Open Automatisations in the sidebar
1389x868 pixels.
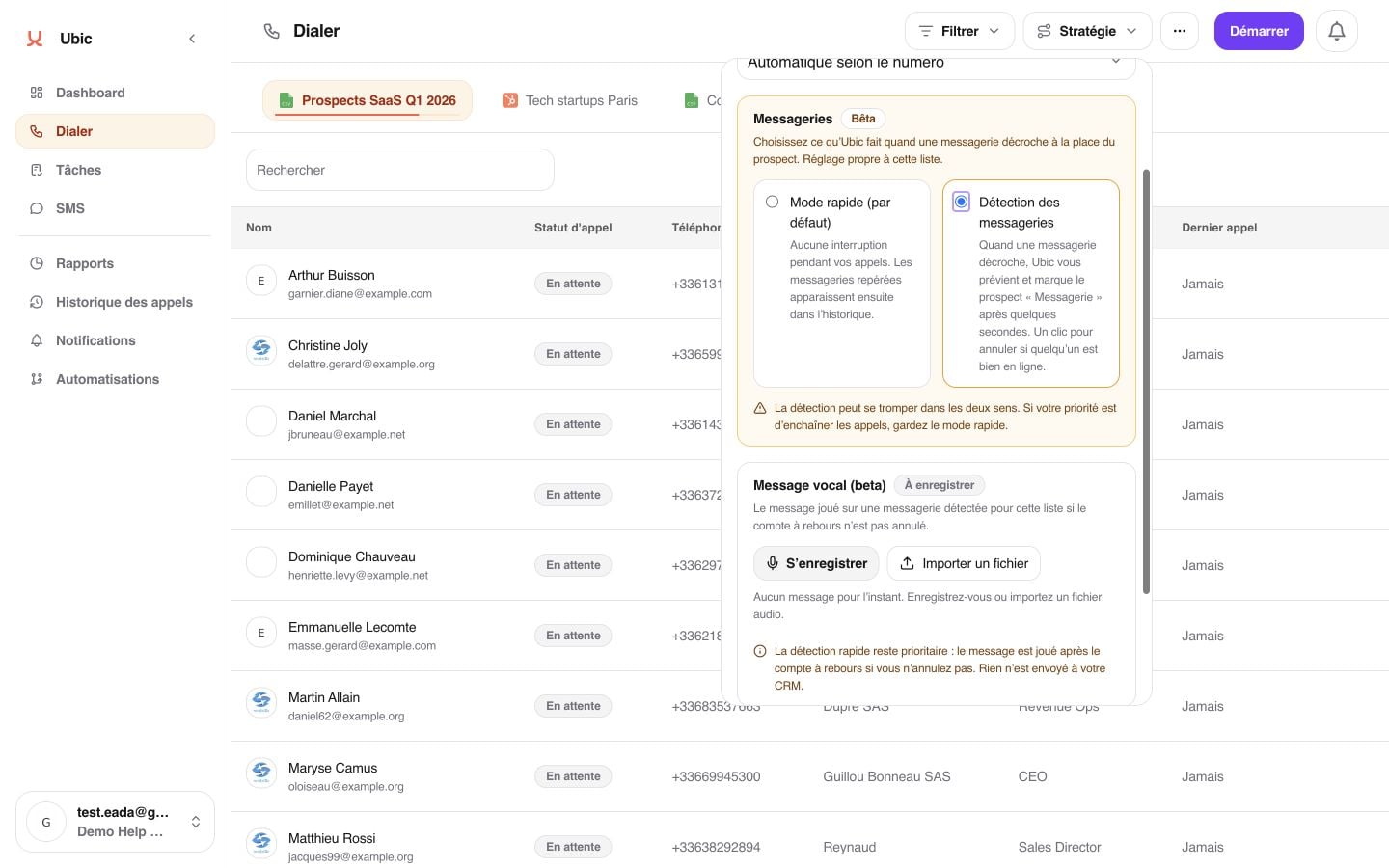[115, 379]
